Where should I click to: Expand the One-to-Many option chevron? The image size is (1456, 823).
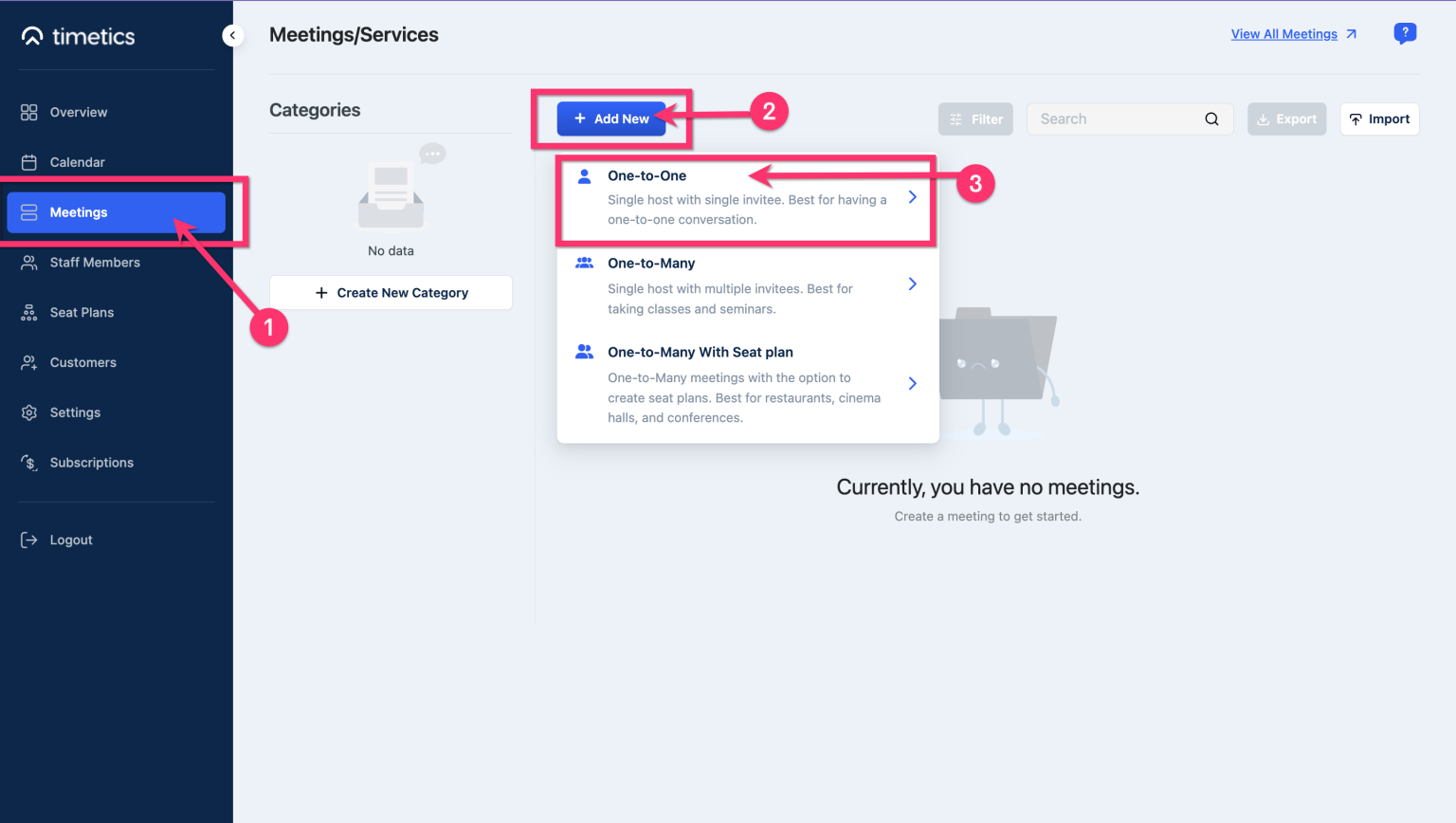click(x=912, y=284)
